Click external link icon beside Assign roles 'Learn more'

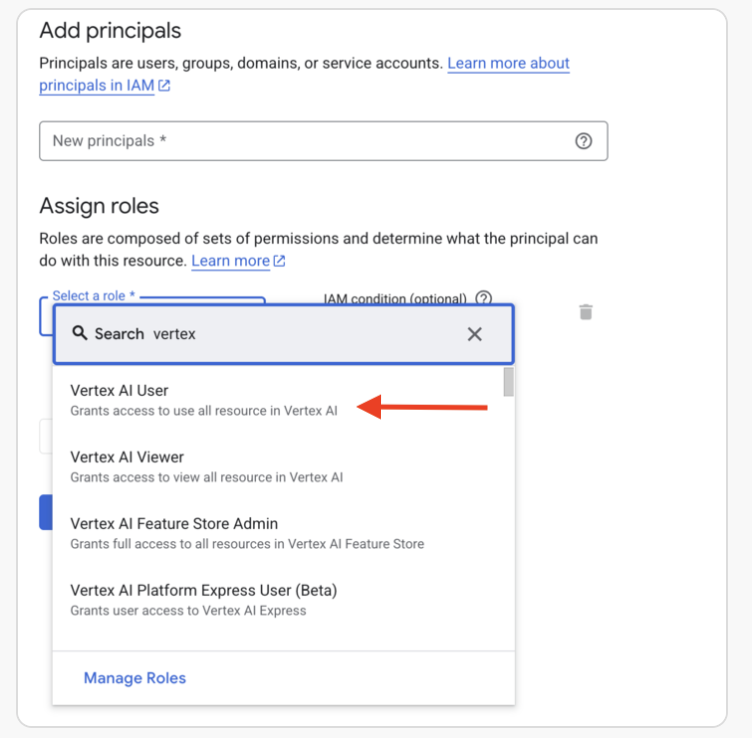tap(280, 261)
